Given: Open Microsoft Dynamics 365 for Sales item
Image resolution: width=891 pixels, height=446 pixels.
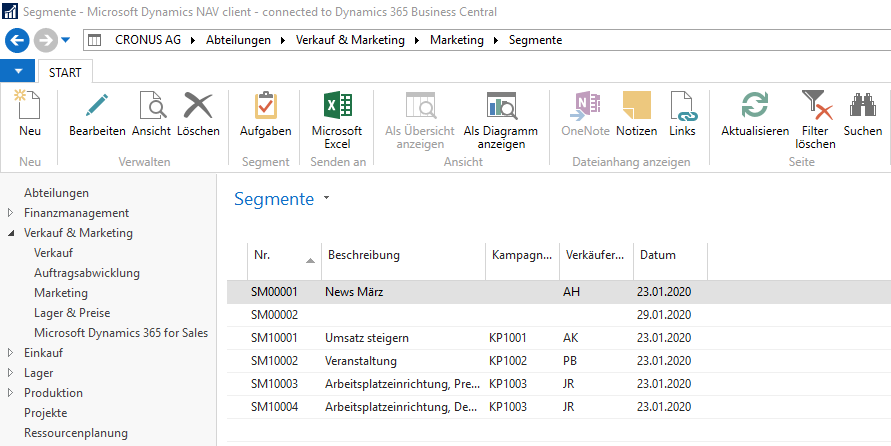Looking at the screenshot, I should coord(121,333).
